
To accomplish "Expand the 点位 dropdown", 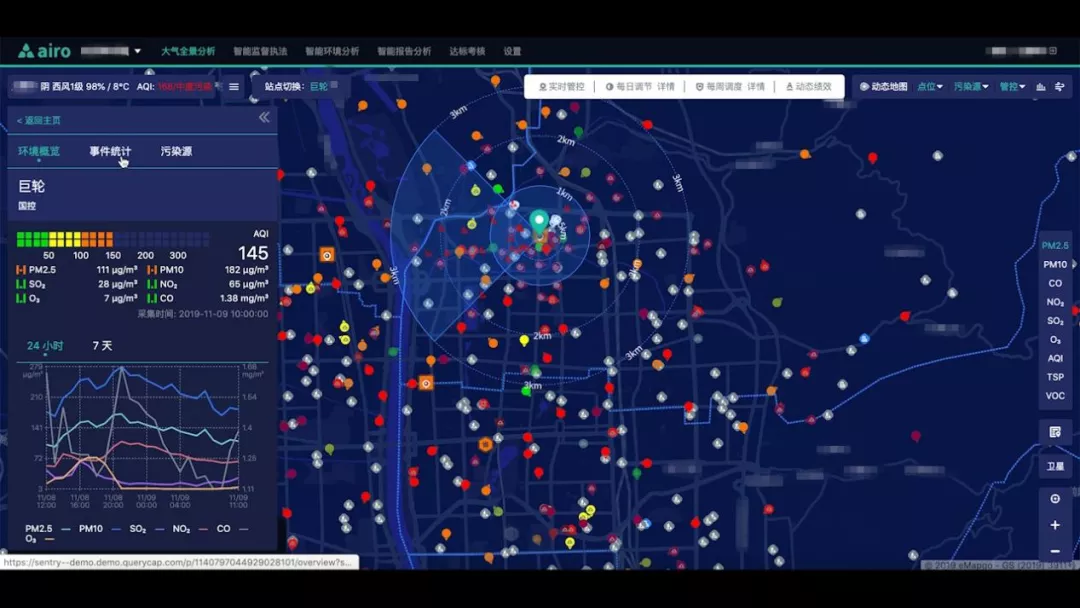I will pos(930,87).
